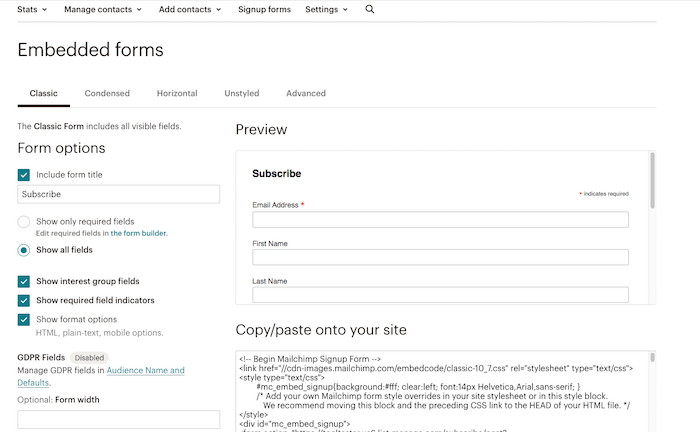Screen dimensions: 700x432
Task: Click the form title text field
Action: pyautogui.click(x=118, y=195)
